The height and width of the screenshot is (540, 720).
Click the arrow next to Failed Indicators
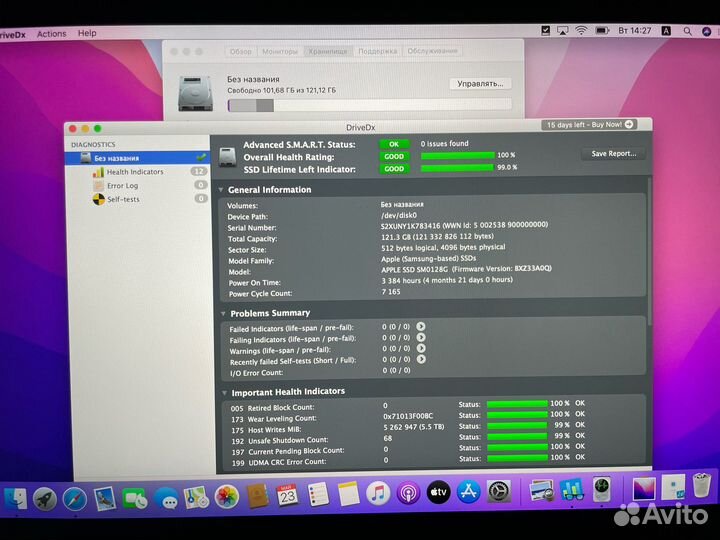[x=421, y=326]
